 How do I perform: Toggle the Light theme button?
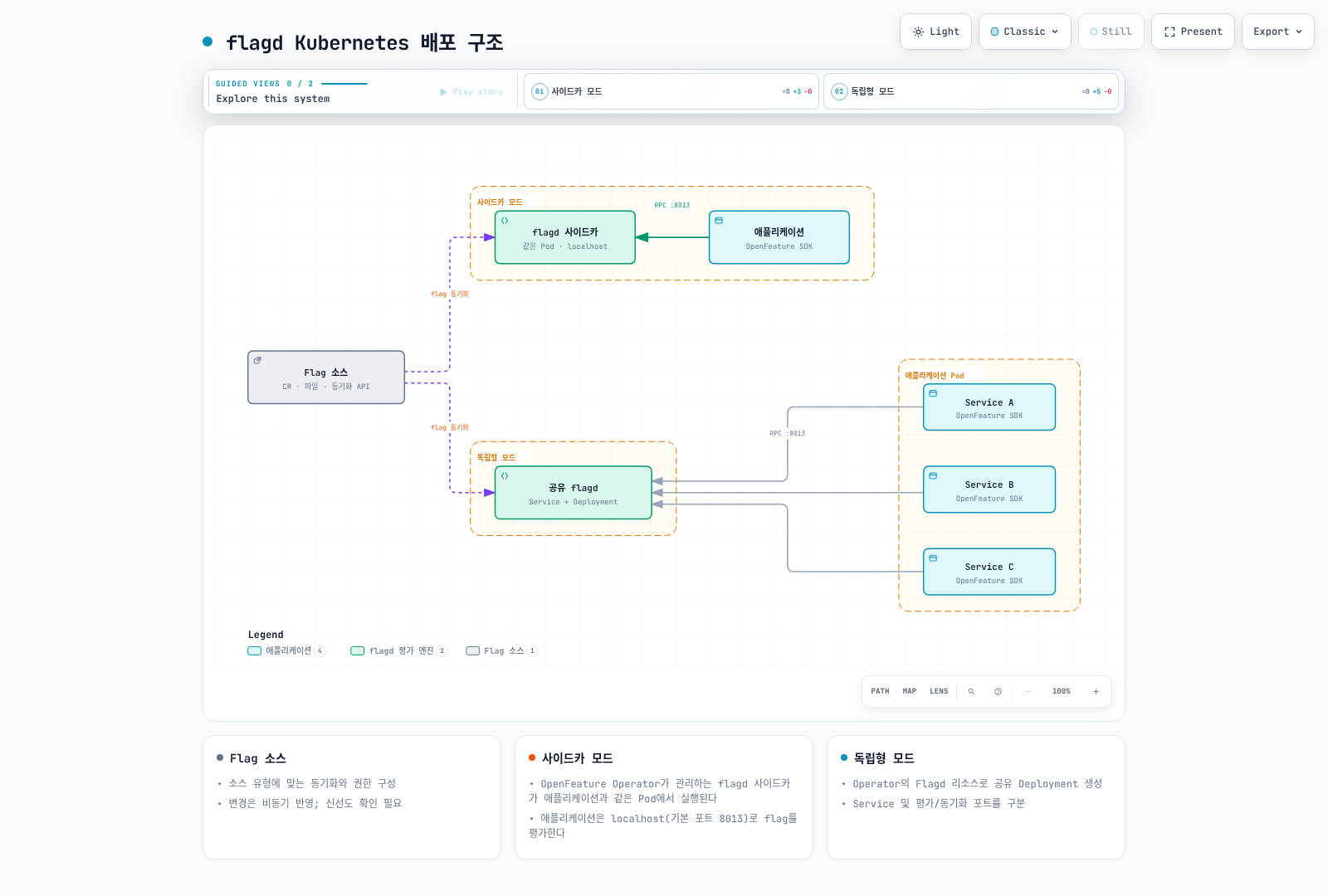pyautogui.click(x=935, y=32)
